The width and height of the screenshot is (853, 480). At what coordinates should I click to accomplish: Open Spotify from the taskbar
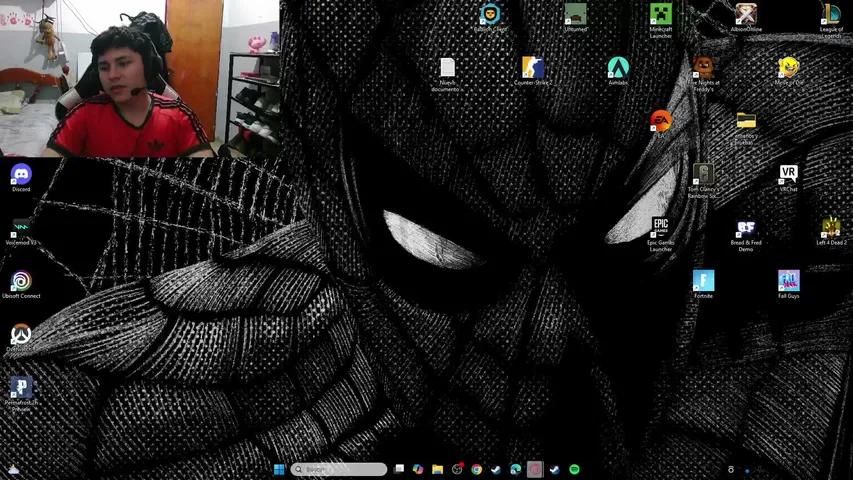click(x=574, y=469)
